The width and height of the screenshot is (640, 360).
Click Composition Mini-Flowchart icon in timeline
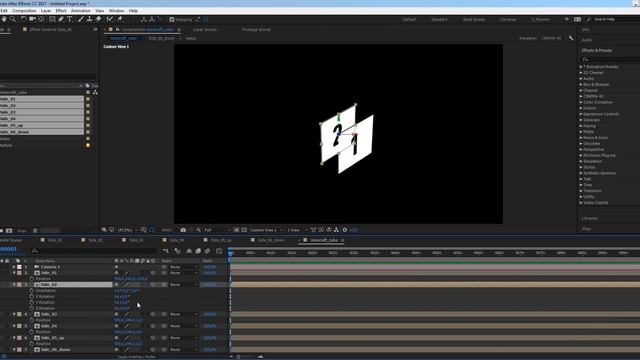[x=166, y=251]
